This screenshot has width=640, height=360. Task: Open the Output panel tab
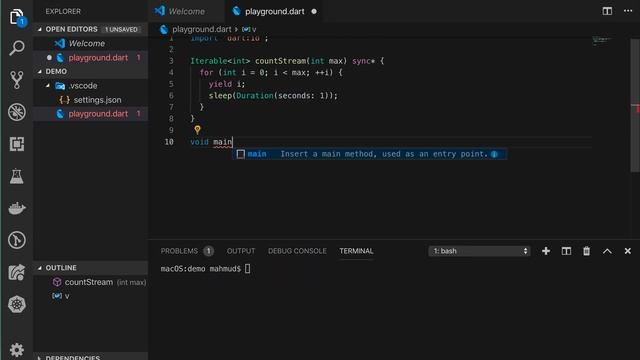point(241,251)
